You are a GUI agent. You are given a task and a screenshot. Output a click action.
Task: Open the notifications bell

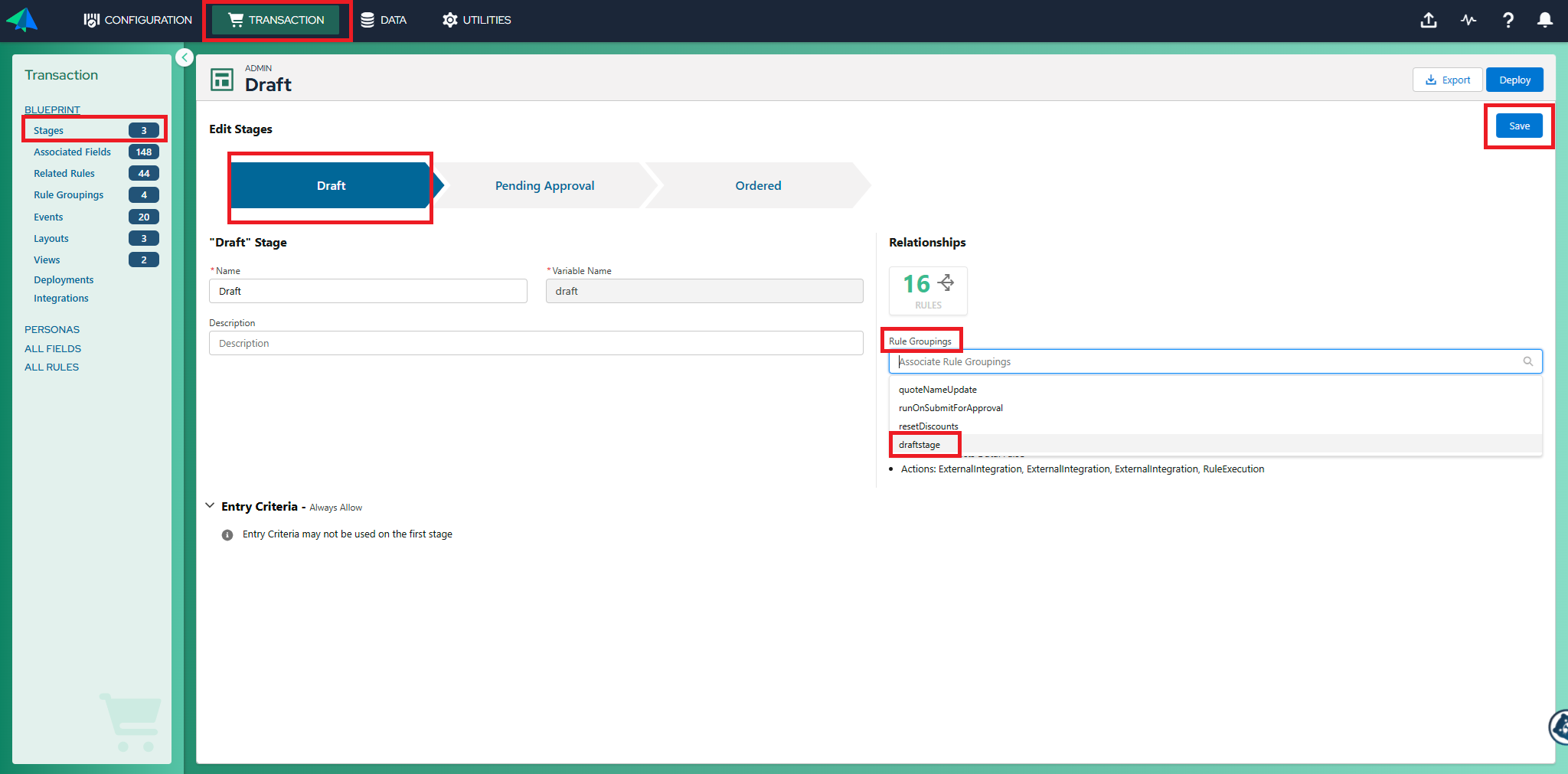tap(1545, 20)
